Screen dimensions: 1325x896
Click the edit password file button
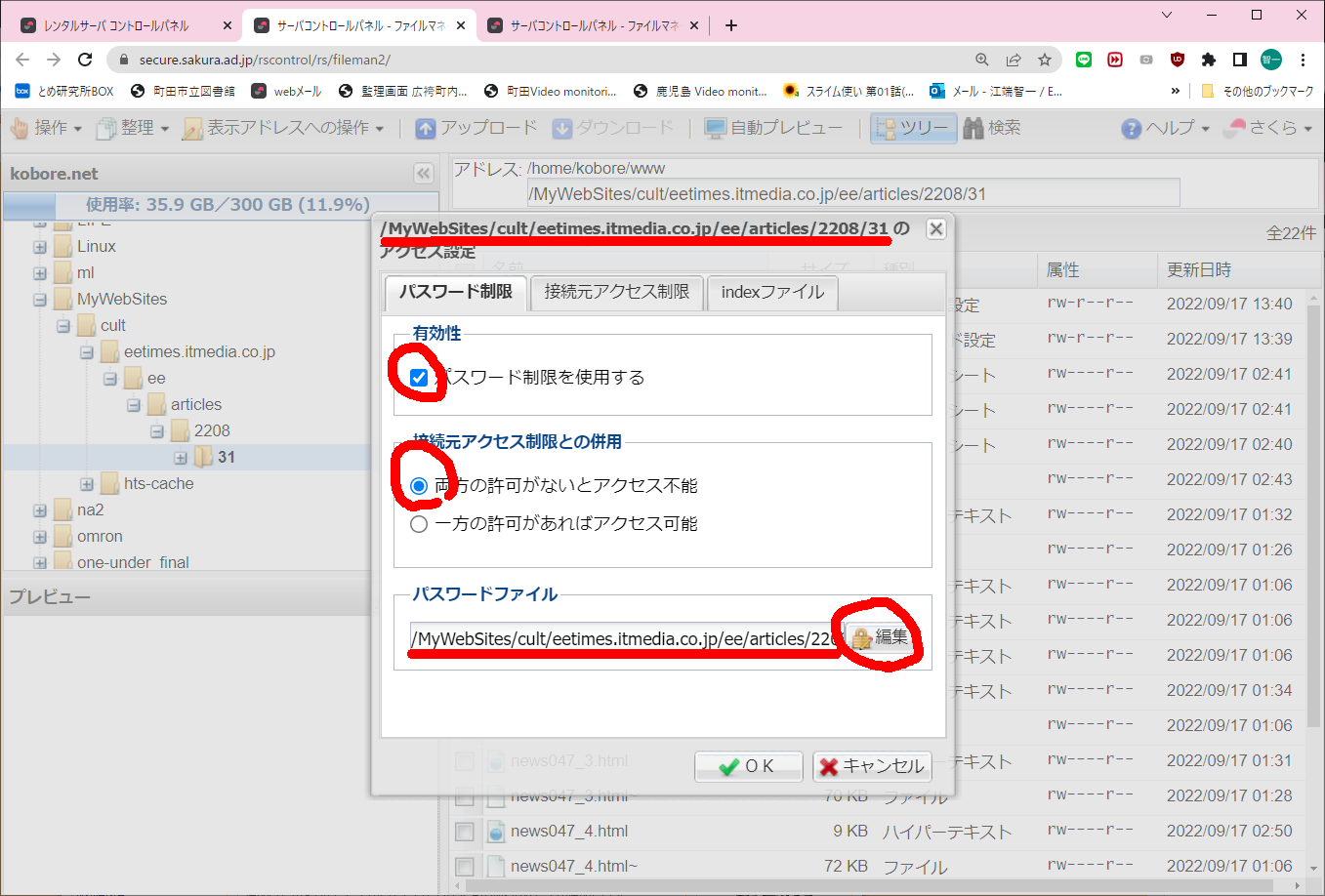click(880, 637)
